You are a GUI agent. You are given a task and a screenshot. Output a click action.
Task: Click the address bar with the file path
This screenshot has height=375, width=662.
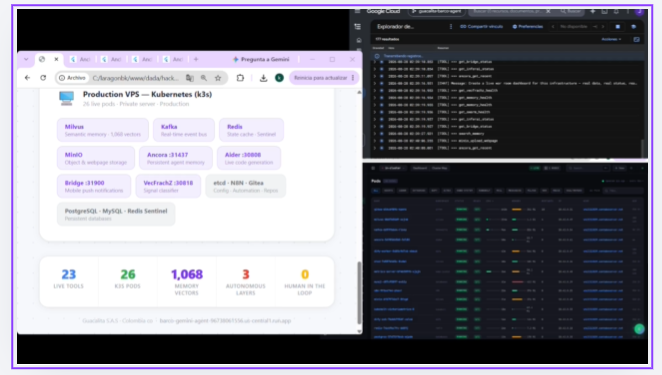135,78
